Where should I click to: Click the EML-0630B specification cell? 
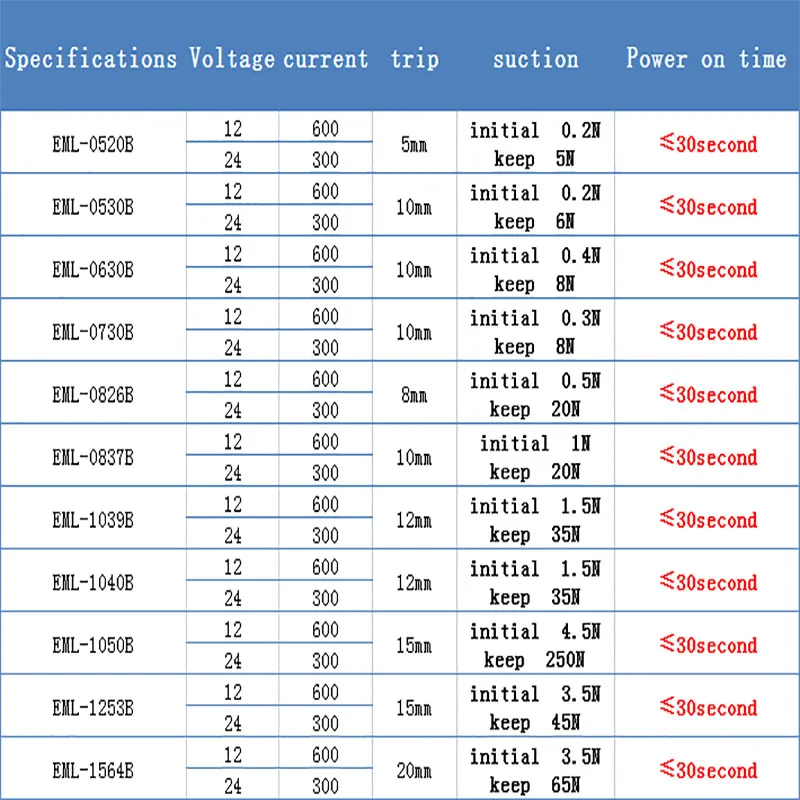[93, 270]
